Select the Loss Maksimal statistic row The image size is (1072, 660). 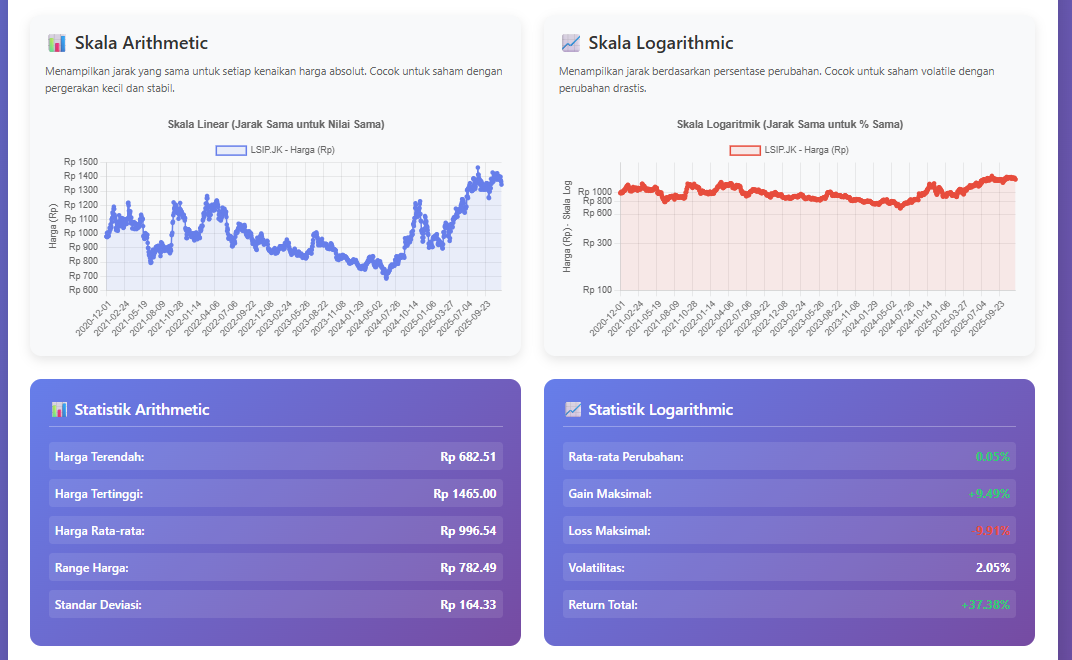click(x=789, y=531)
